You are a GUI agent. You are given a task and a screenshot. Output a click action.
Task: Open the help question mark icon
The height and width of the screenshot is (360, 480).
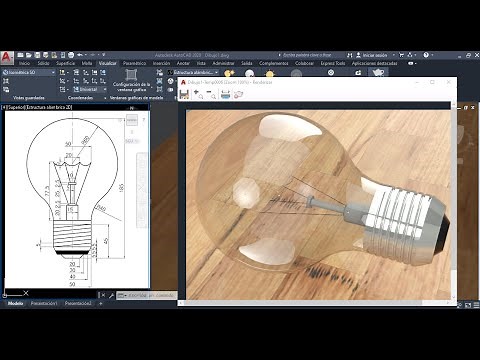(x=426, y=55)
